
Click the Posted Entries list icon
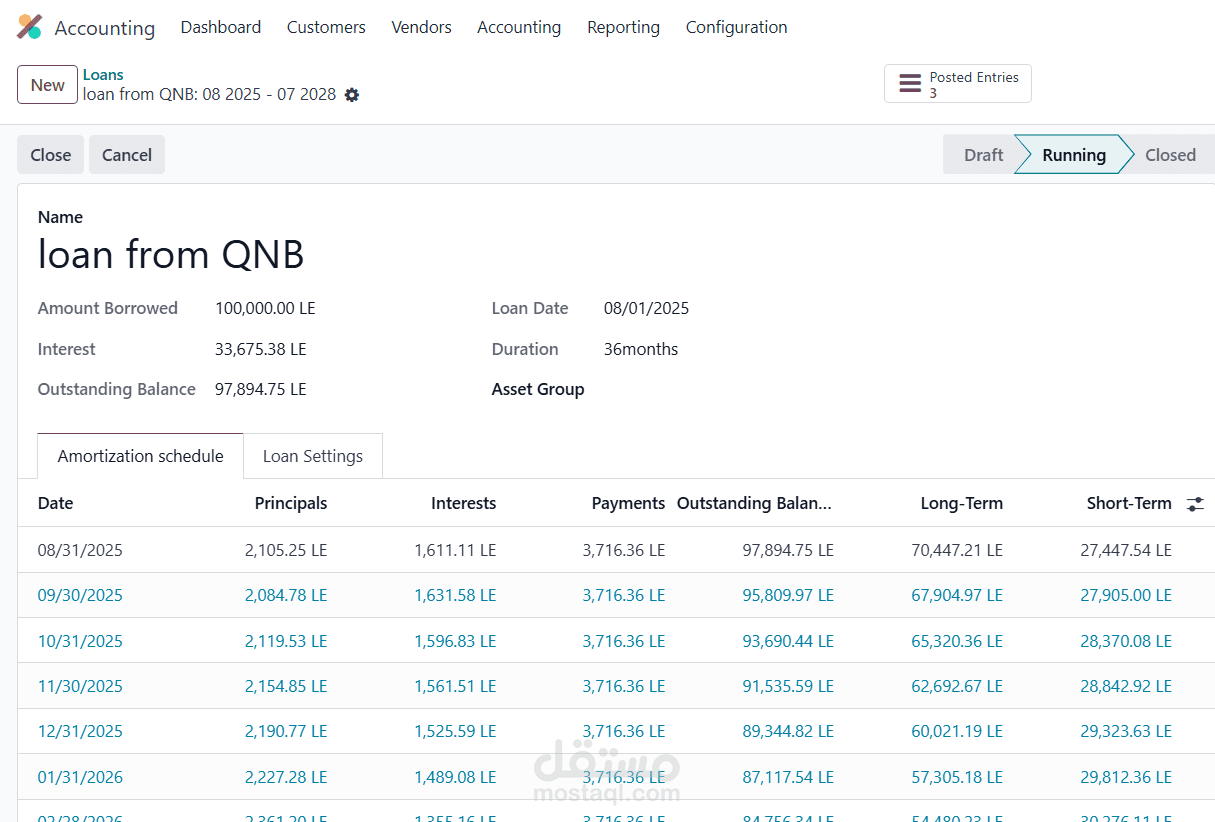[910, 84]
